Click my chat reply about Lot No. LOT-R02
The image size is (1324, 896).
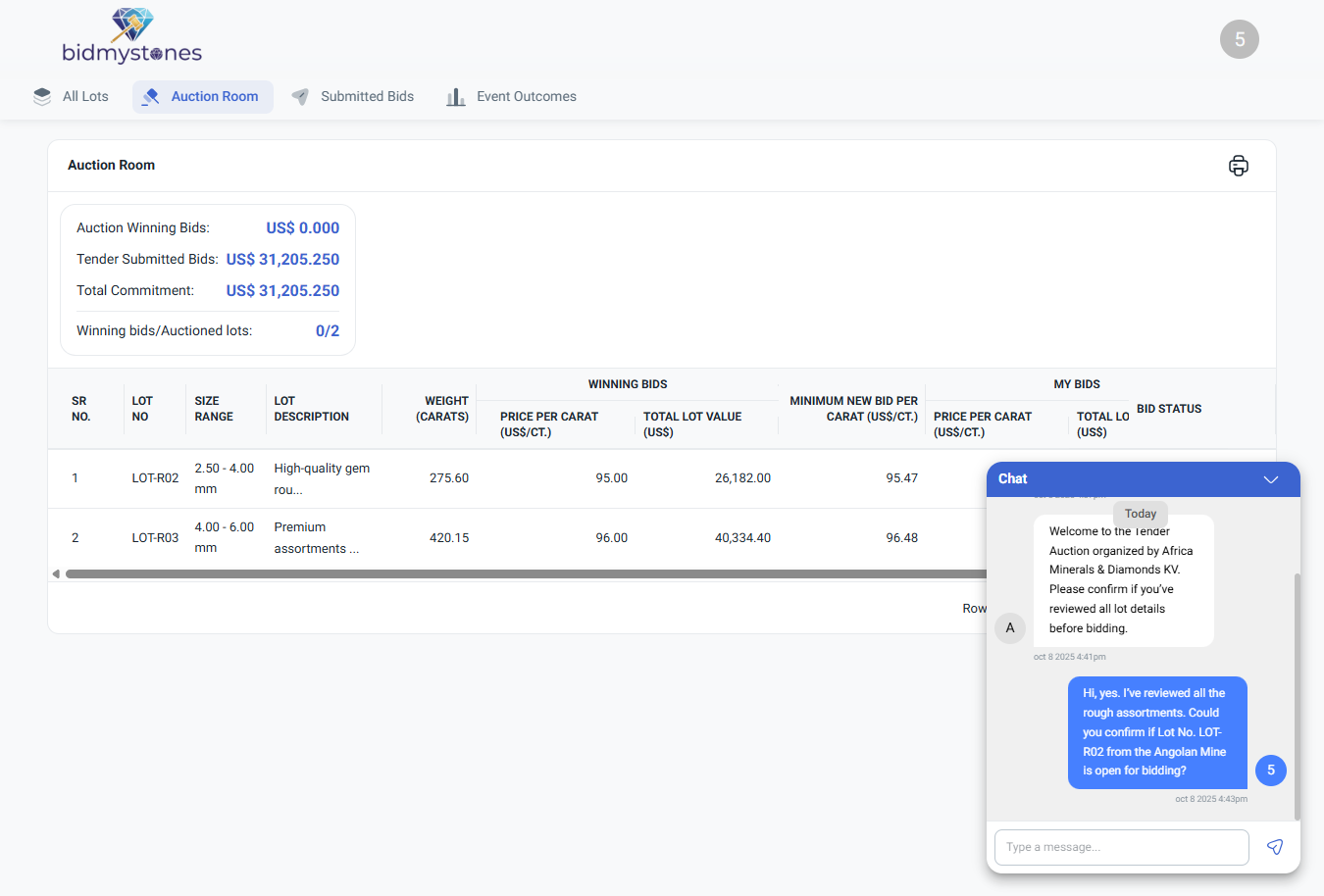[x=1157, y=732]
